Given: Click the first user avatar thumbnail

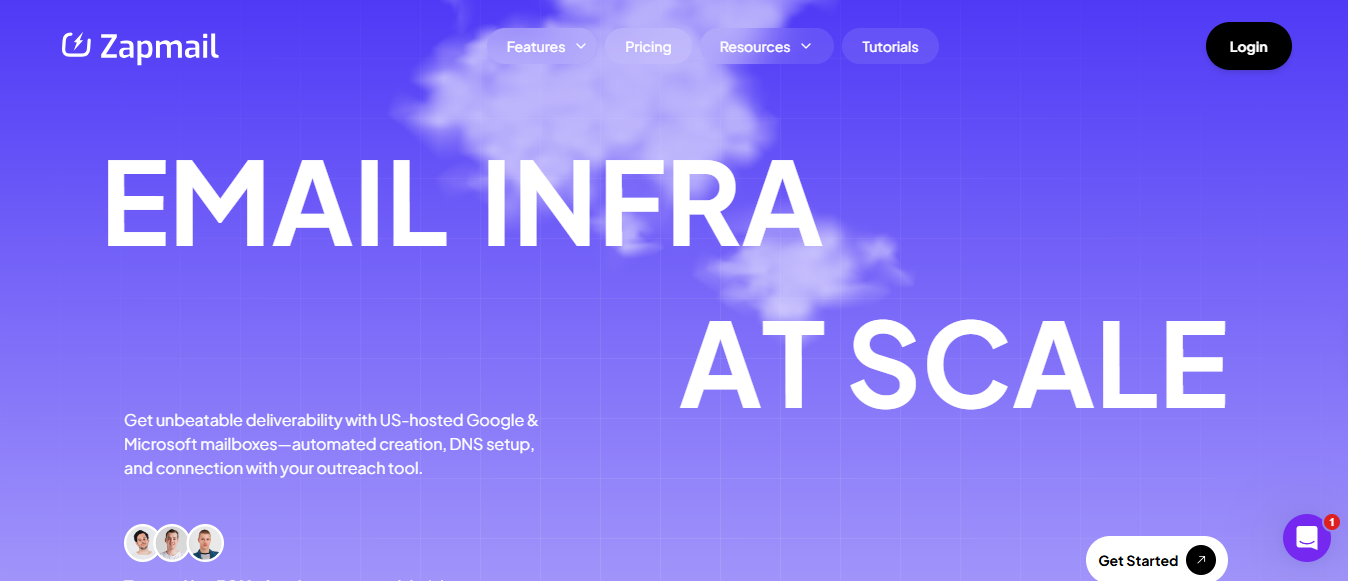Looking at the screenshot, I should click(142, 543).
